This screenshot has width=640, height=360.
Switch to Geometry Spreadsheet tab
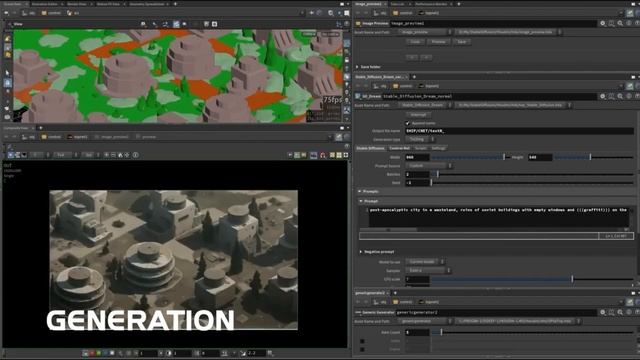147,4
